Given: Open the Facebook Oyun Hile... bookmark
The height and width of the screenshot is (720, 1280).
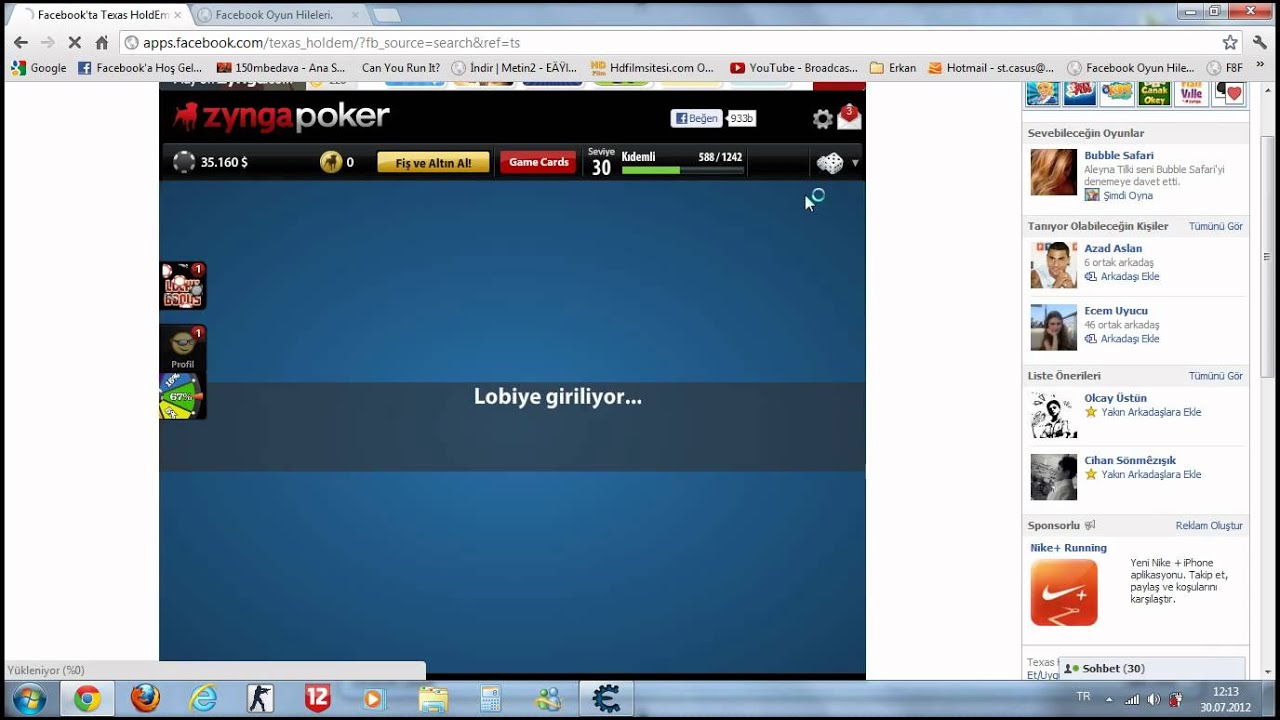Looking at the screenshot, I should coord(1130,68).
